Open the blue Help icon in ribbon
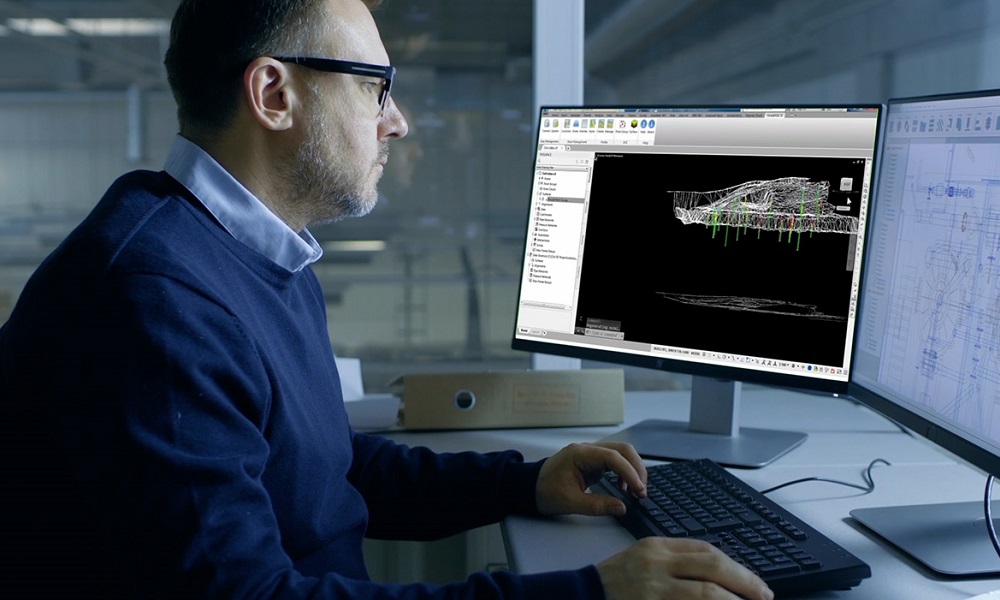This screenshot has height=600, width=1000. coord(643,125)
